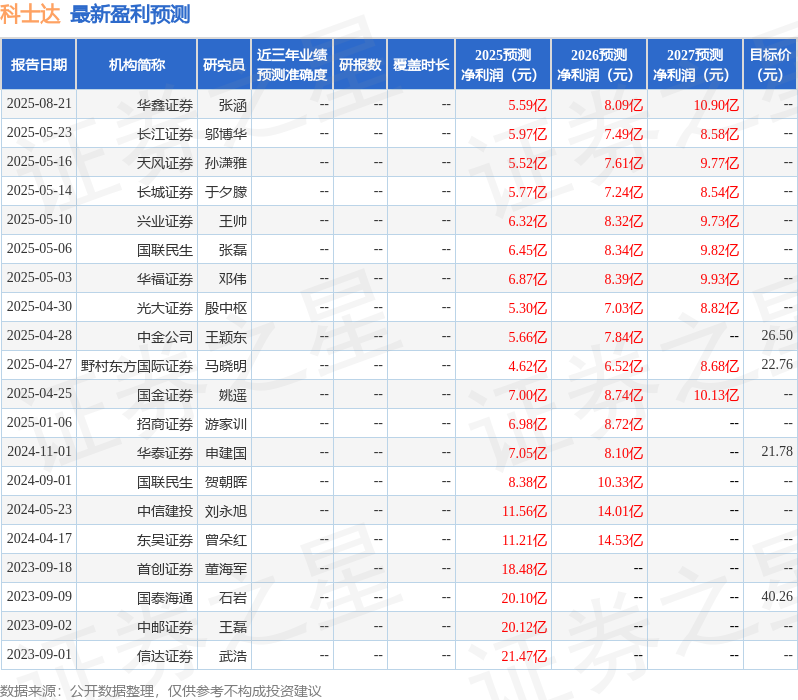The image size is (798, 700).
Task: Select the 机构简称 column header
Action: [136, 65]
